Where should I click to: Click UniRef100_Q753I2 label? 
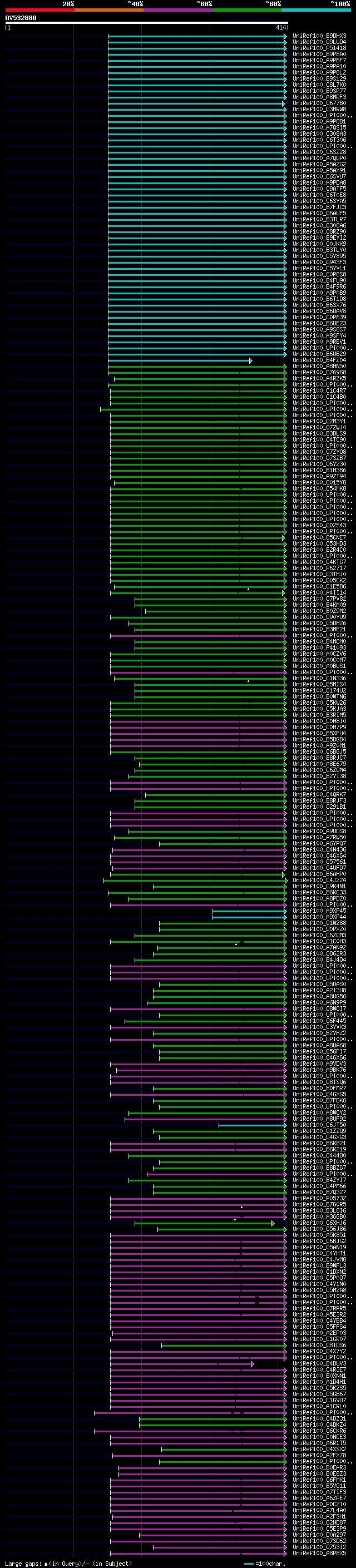(319, 1547)
